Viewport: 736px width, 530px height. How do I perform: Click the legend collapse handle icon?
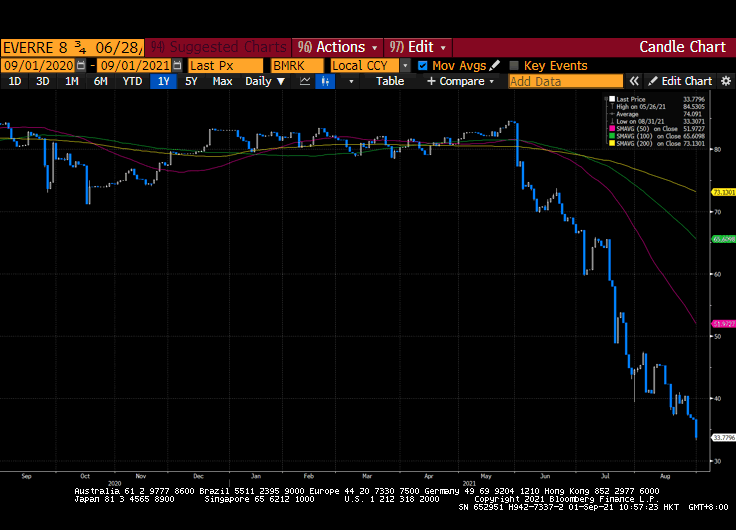606,99
